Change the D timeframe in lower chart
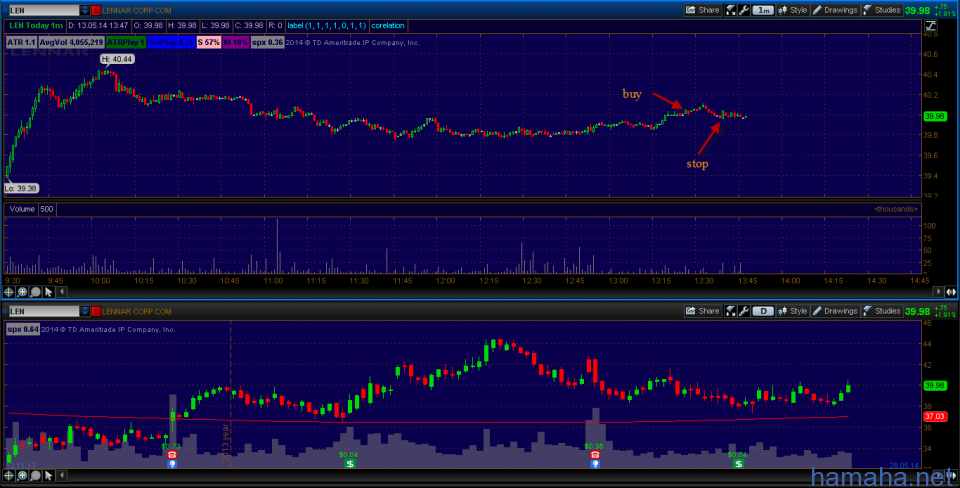Image resolution: width=960 pixels, height=488 pixels. (763, 311)
